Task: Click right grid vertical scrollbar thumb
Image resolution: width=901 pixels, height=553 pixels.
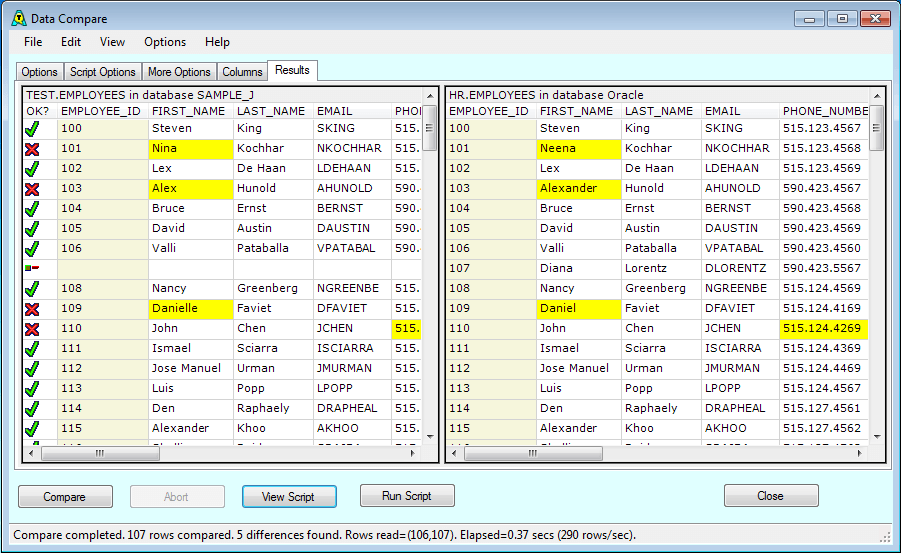Action: tap(877, 128)
